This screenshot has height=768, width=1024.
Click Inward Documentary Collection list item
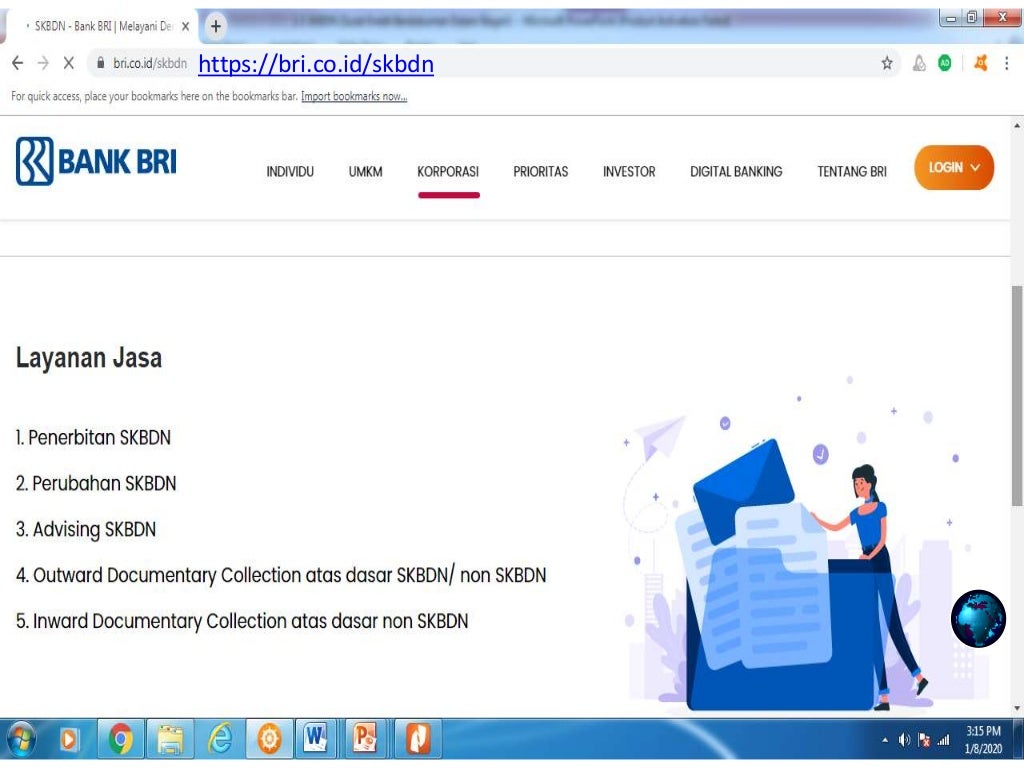click(x=242, y=621)
